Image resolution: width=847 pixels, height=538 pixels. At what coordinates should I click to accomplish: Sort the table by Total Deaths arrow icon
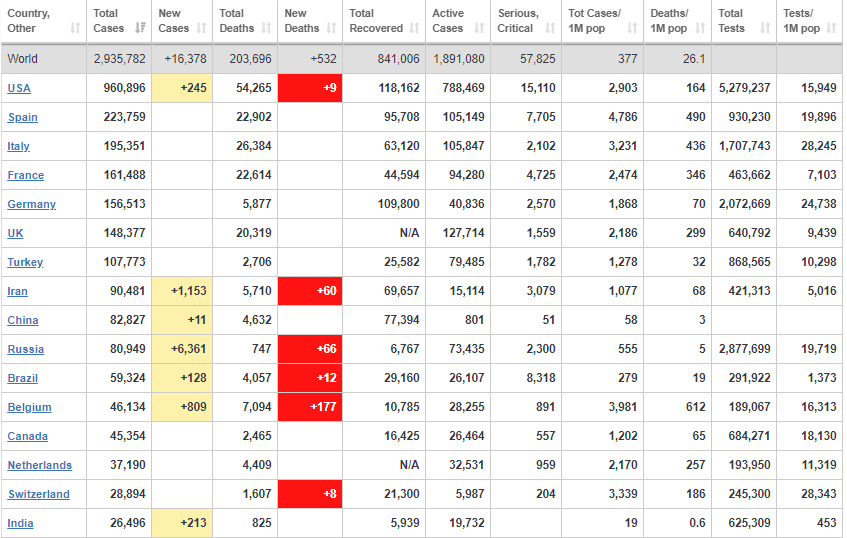click(267, 29)
